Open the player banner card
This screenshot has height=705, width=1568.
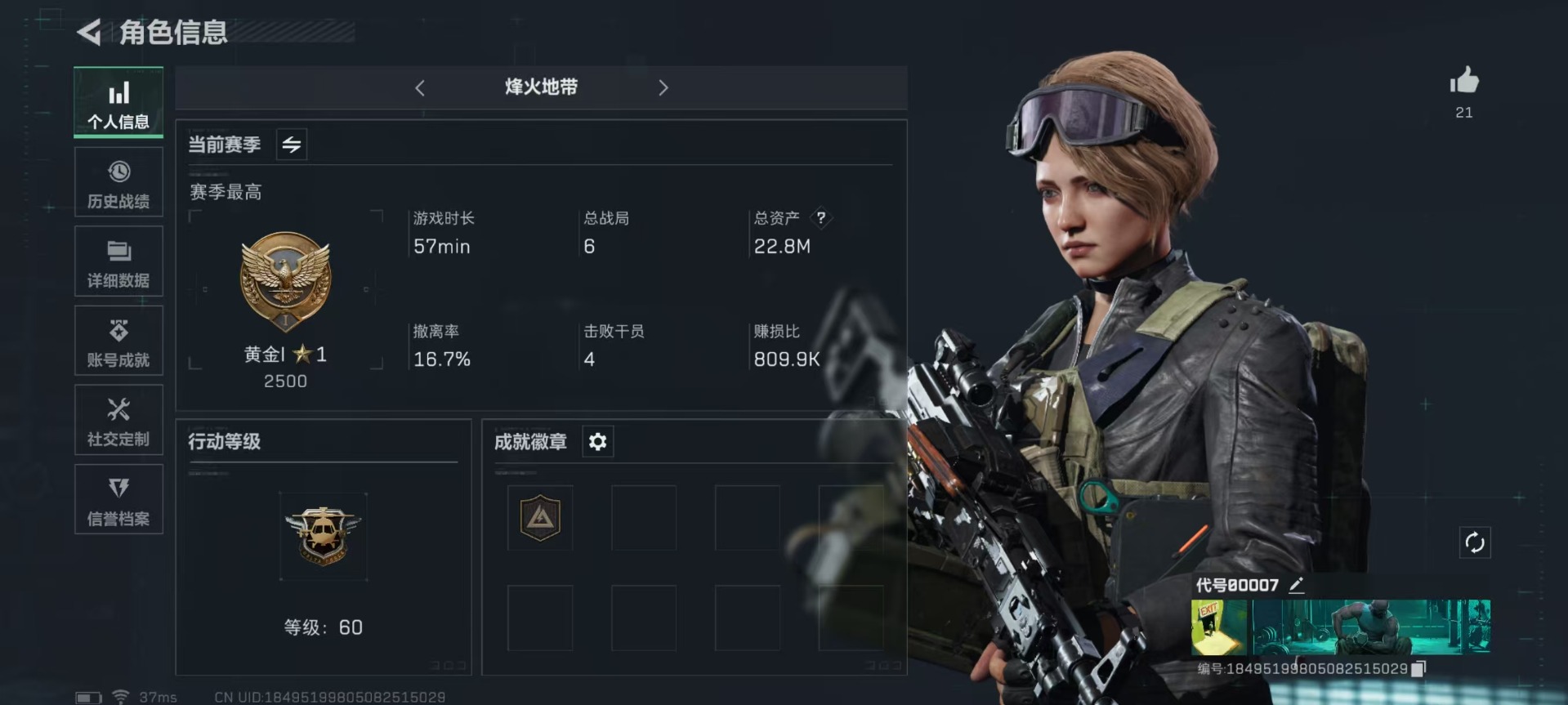(x=1340, y=627)
